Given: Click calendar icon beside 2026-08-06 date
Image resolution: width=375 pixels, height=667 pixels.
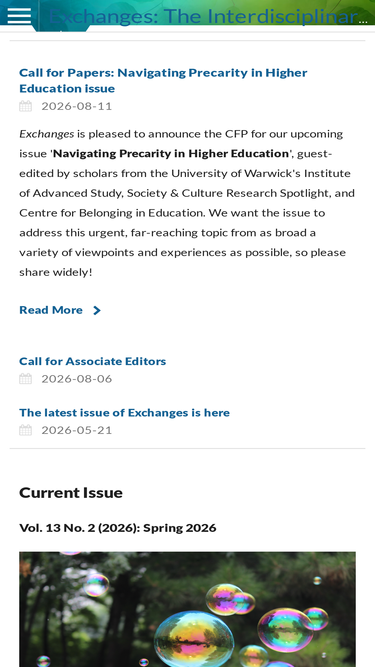Looking at the screenshot, I should point(26,379).
